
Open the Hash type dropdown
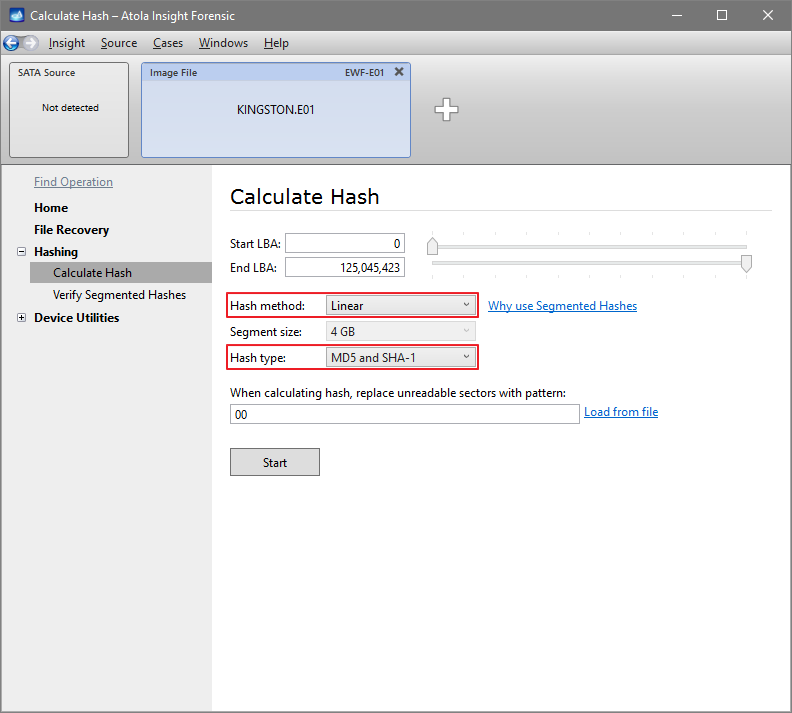[401, 358]
